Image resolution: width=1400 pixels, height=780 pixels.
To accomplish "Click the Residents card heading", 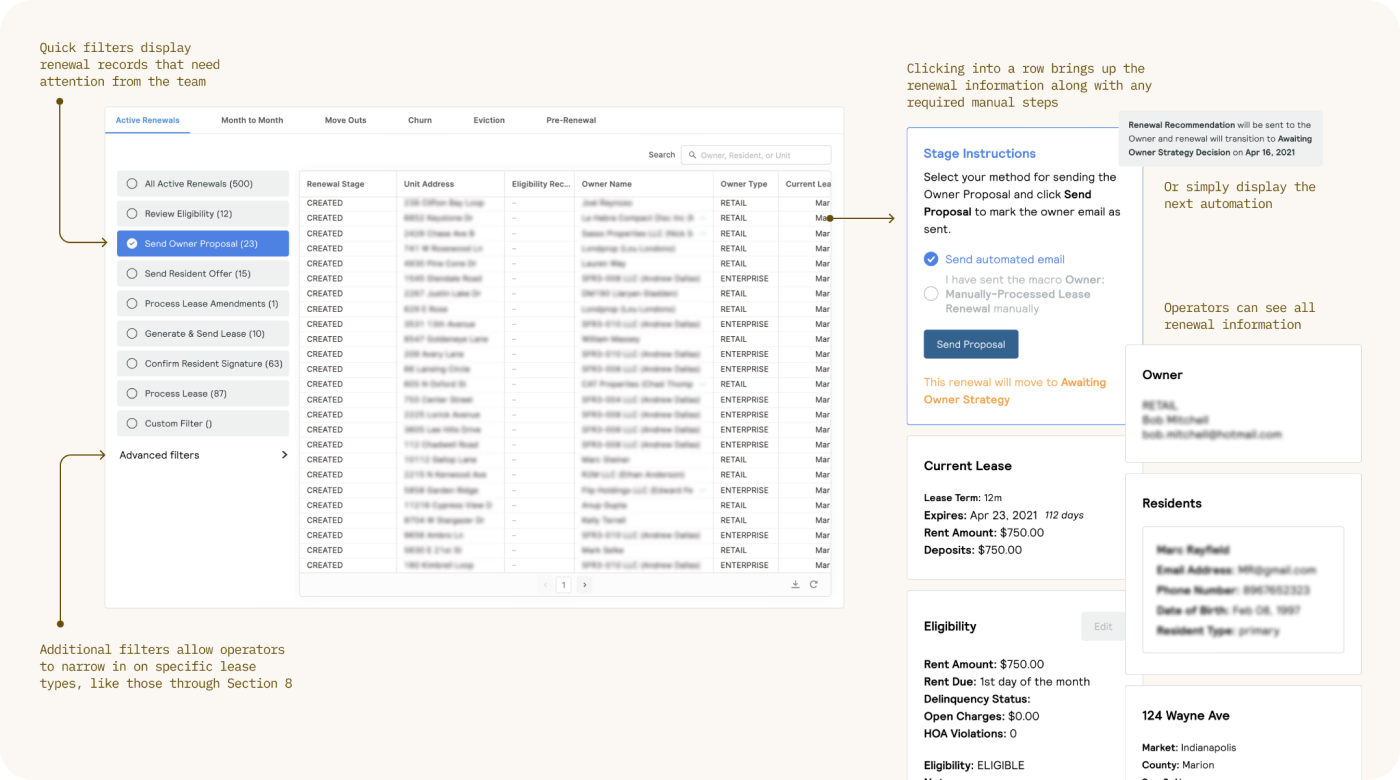I will coord(1172,503).
